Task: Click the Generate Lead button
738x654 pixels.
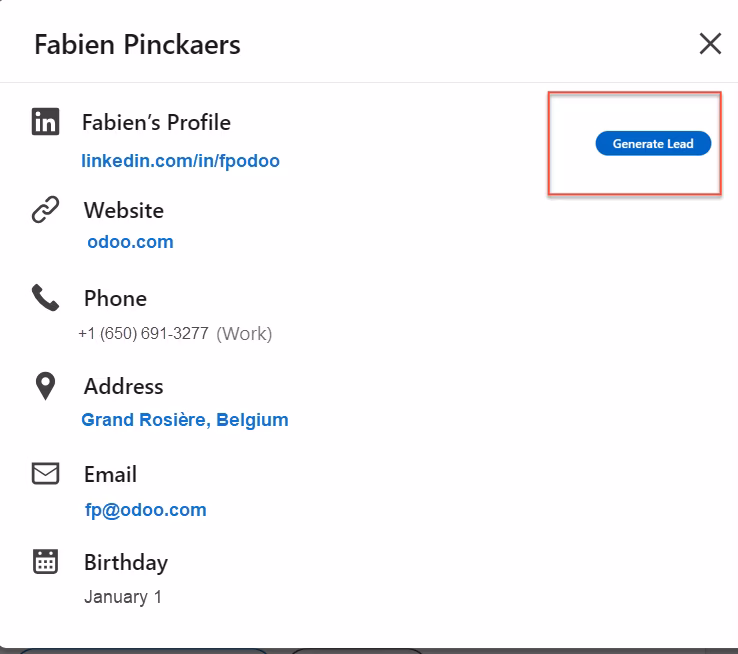Action: pos(653,144)
